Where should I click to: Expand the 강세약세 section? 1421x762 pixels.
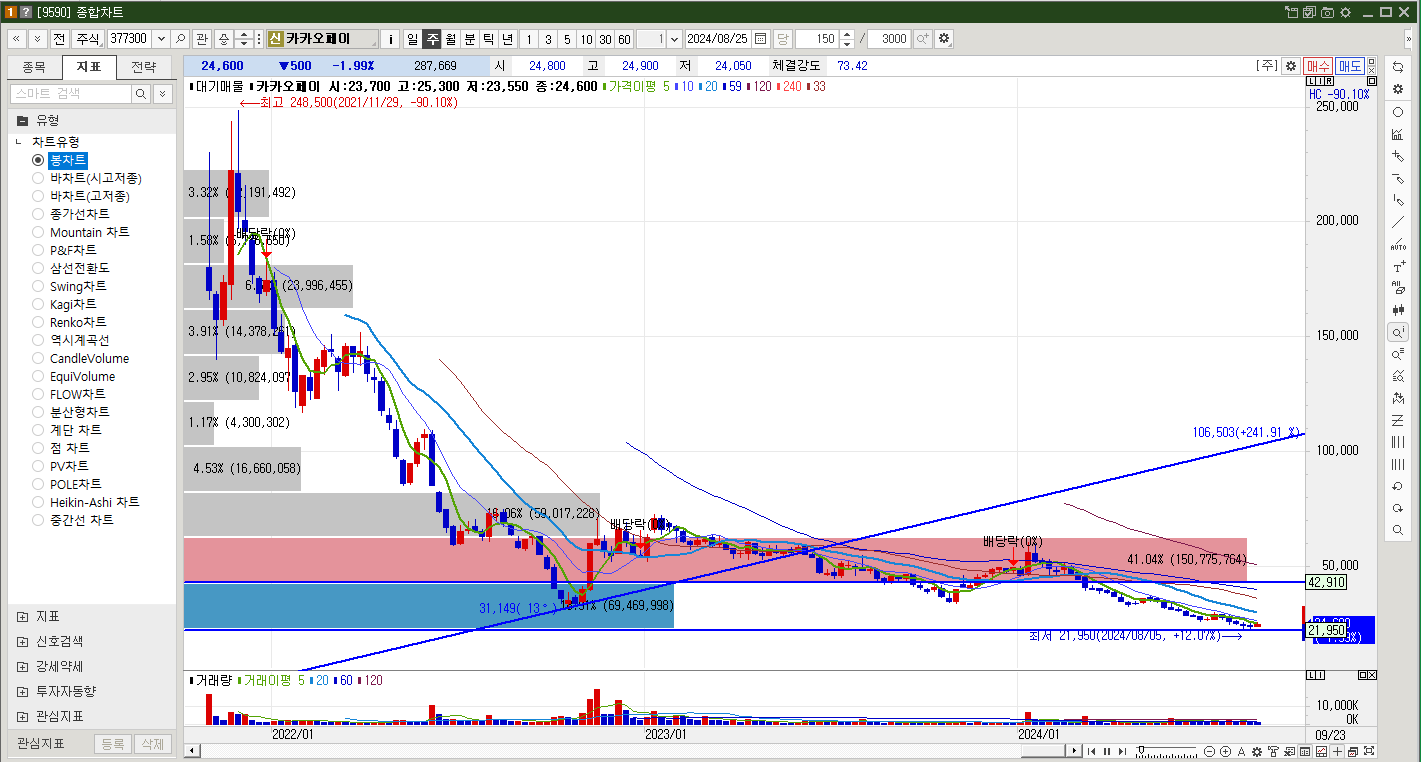pyautogui.click(x=23, y=667)
